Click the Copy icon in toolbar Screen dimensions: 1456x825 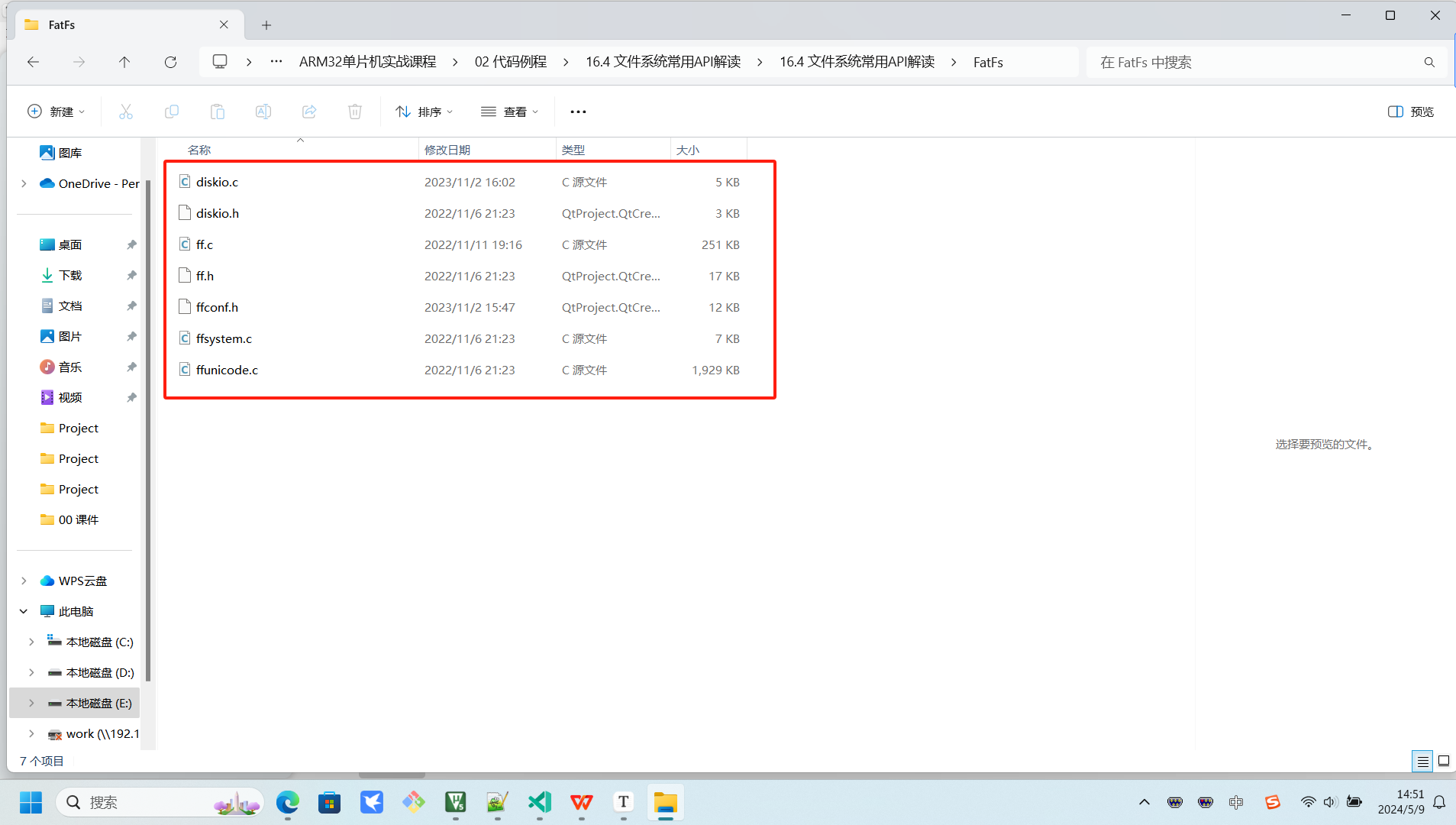(x=172, y=112)
